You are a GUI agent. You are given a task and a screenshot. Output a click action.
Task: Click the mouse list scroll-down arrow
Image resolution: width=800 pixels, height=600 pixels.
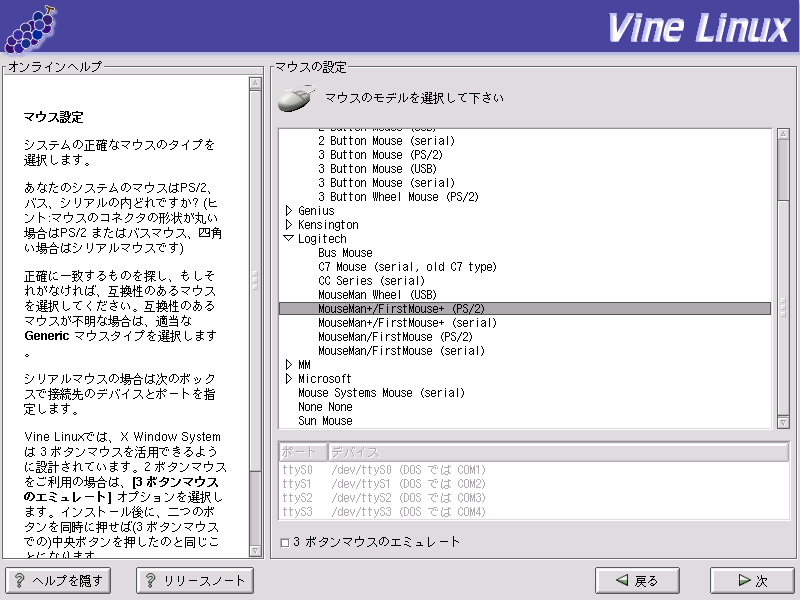(x=783, y=422)
